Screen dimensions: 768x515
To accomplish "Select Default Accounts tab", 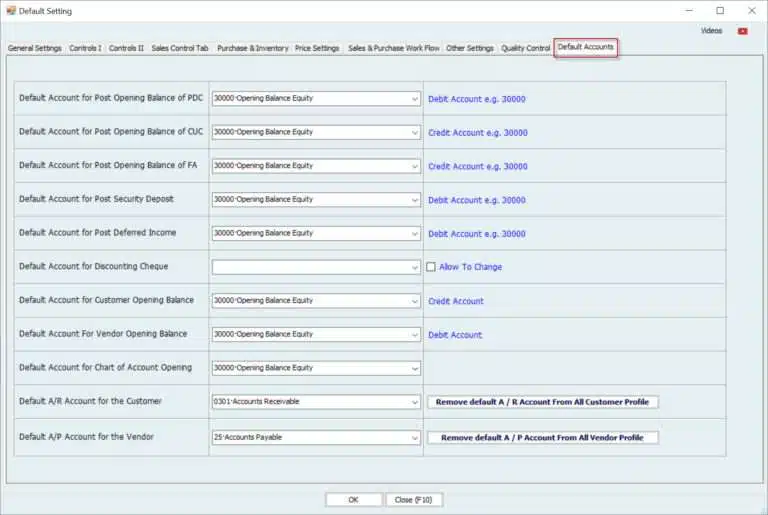I will click(x=585, y=47).
